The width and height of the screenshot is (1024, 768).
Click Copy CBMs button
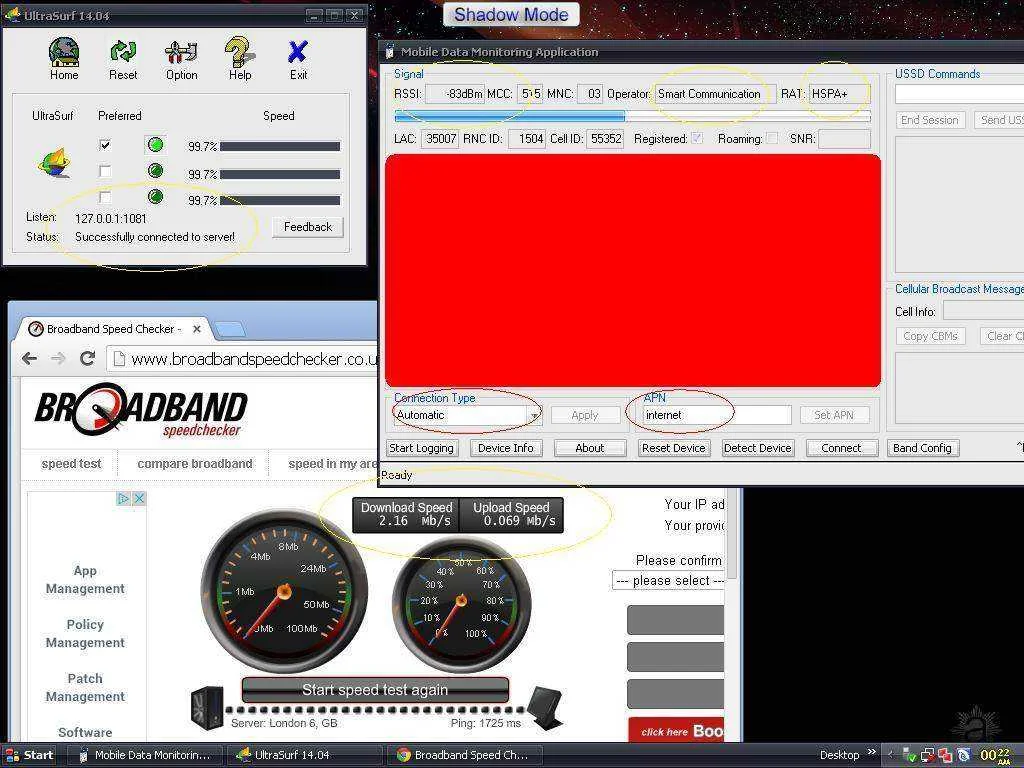[930, 336]
